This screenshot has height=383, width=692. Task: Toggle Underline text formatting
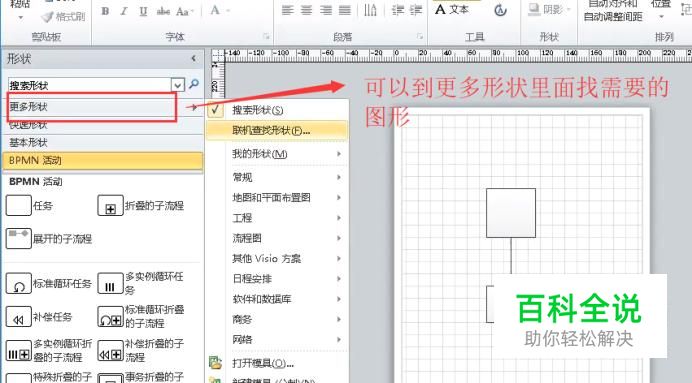(x=143, y=11)
